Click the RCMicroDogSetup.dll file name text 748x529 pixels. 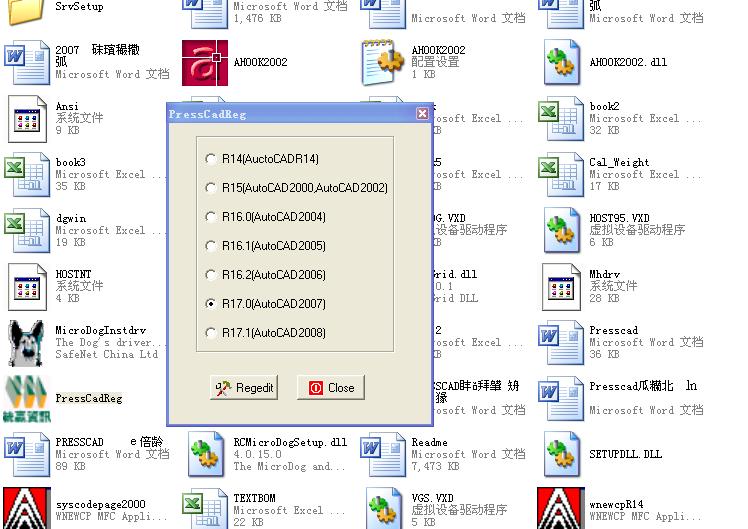click(290, 443)
